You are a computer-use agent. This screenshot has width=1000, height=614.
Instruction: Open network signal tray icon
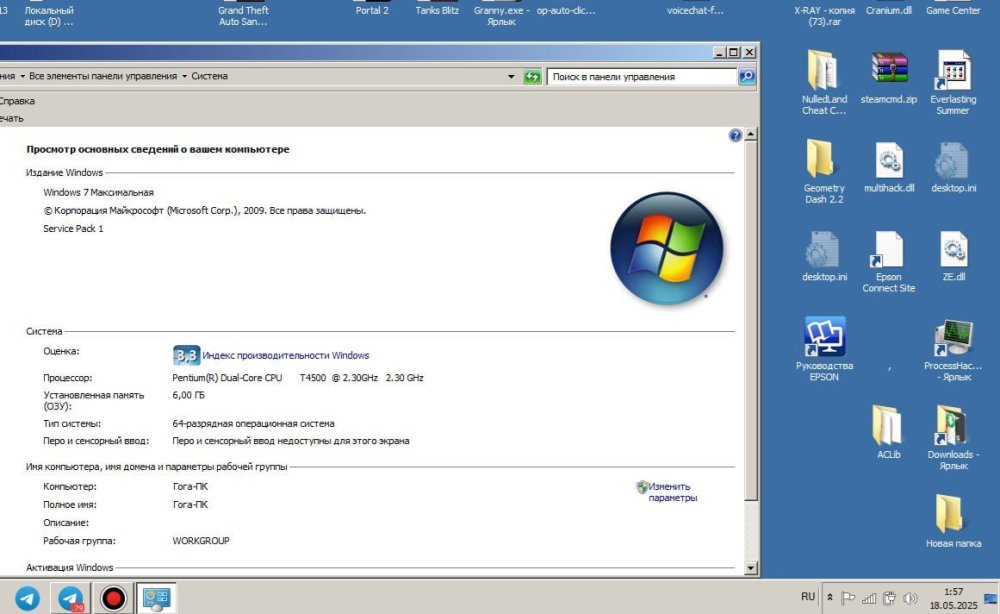click(869, 598)
